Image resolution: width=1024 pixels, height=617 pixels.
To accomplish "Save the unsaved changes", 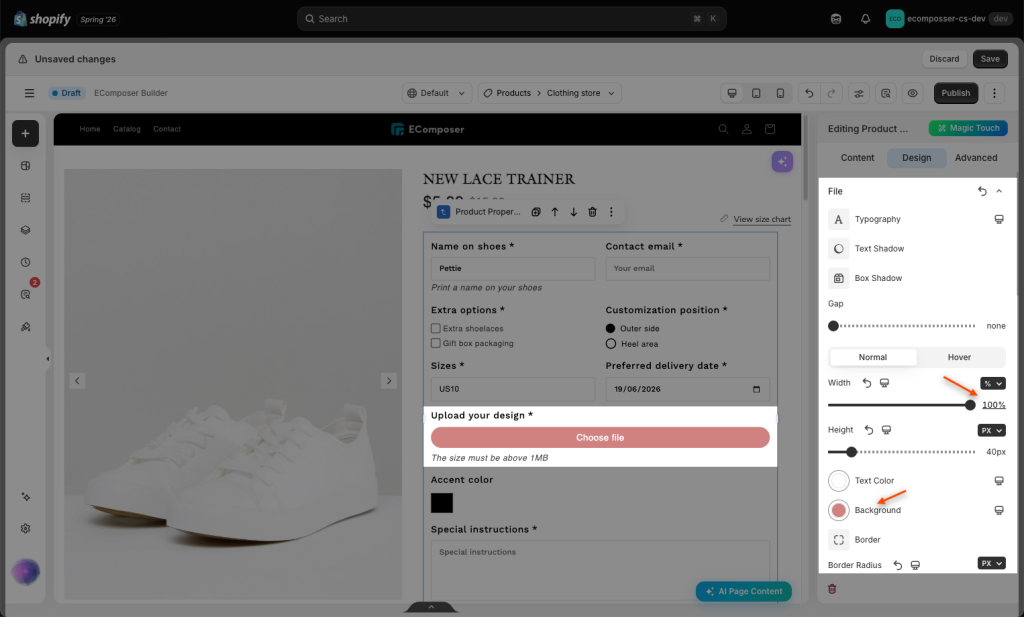I will point(990,59).
